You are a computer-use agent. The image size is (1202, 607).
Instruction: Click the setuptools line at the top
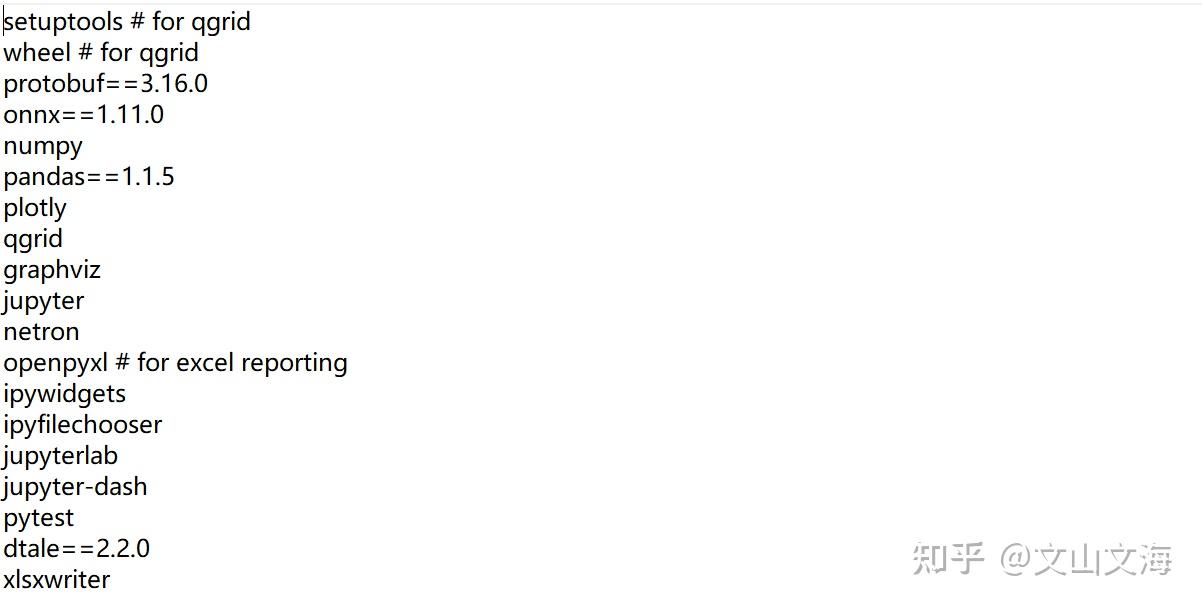point(126,22)
